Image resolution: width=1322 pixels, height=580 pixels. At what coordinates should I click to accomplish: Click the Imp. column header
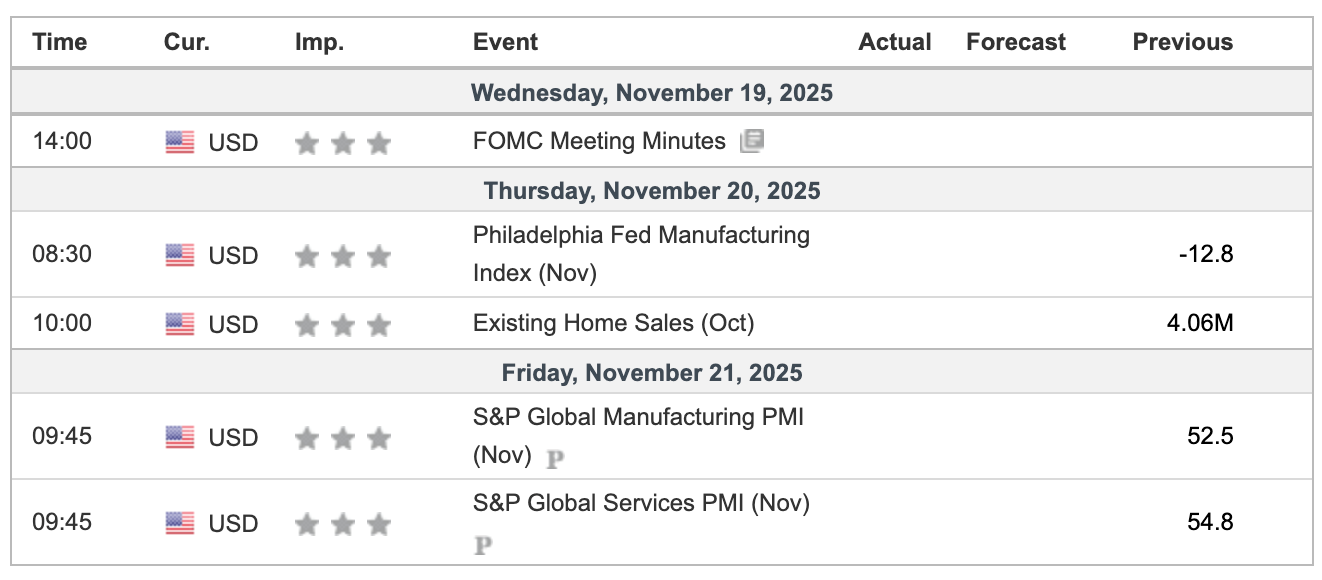pos(319,42)
